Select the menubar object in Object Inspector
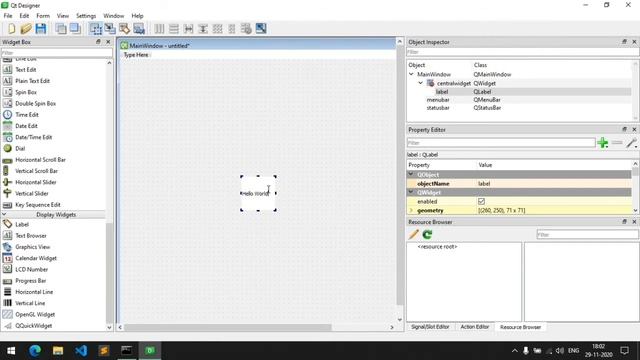 (x=438, y=100)
